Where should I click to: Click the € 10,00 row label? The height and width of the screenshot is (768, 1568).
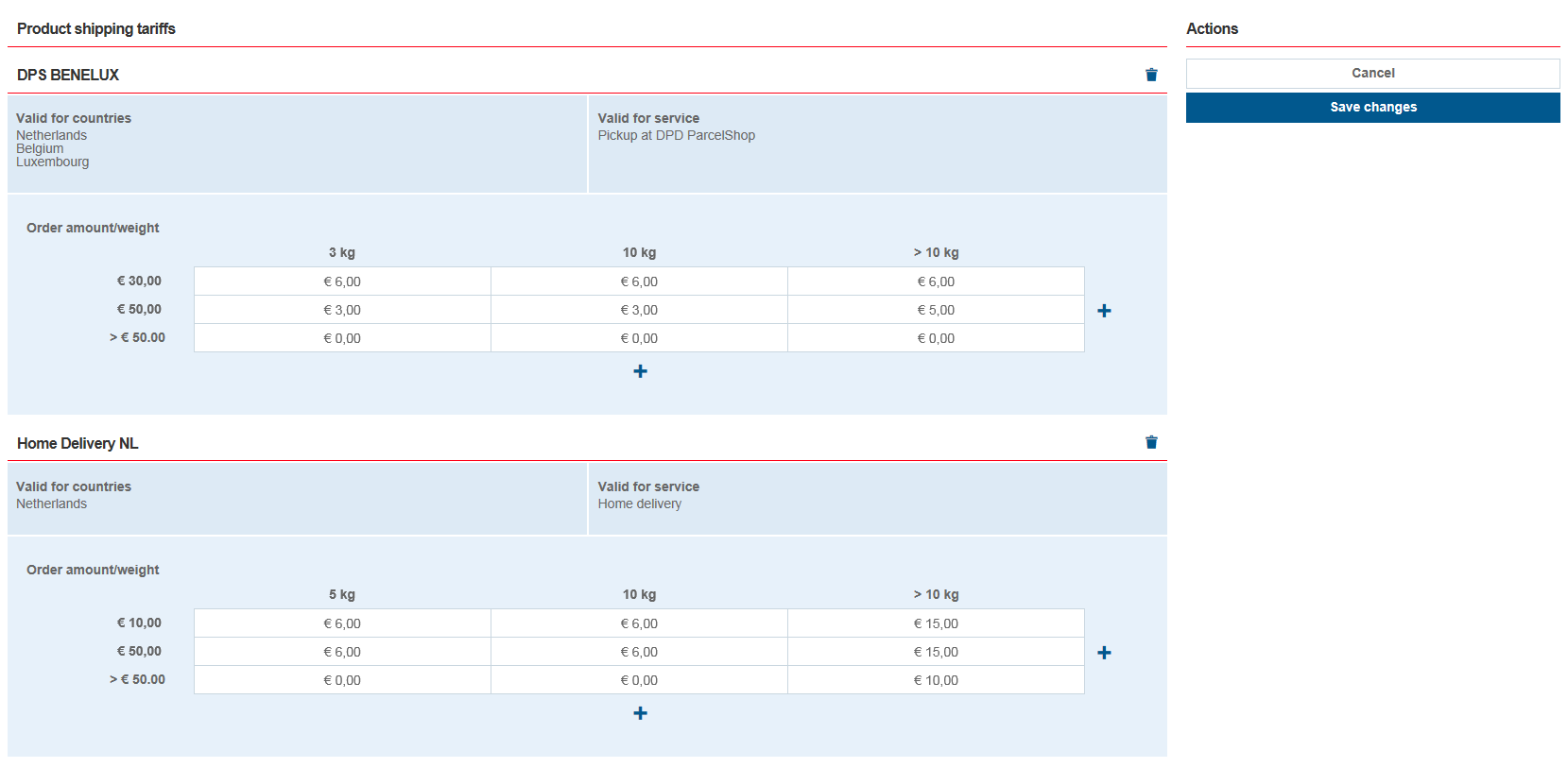click(139, 623)
